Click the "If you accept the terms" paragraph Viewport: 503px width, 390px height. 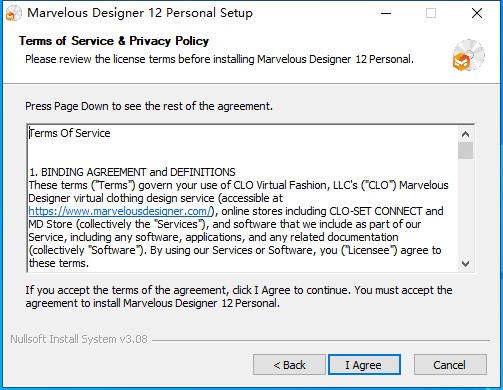pos(239,296)
